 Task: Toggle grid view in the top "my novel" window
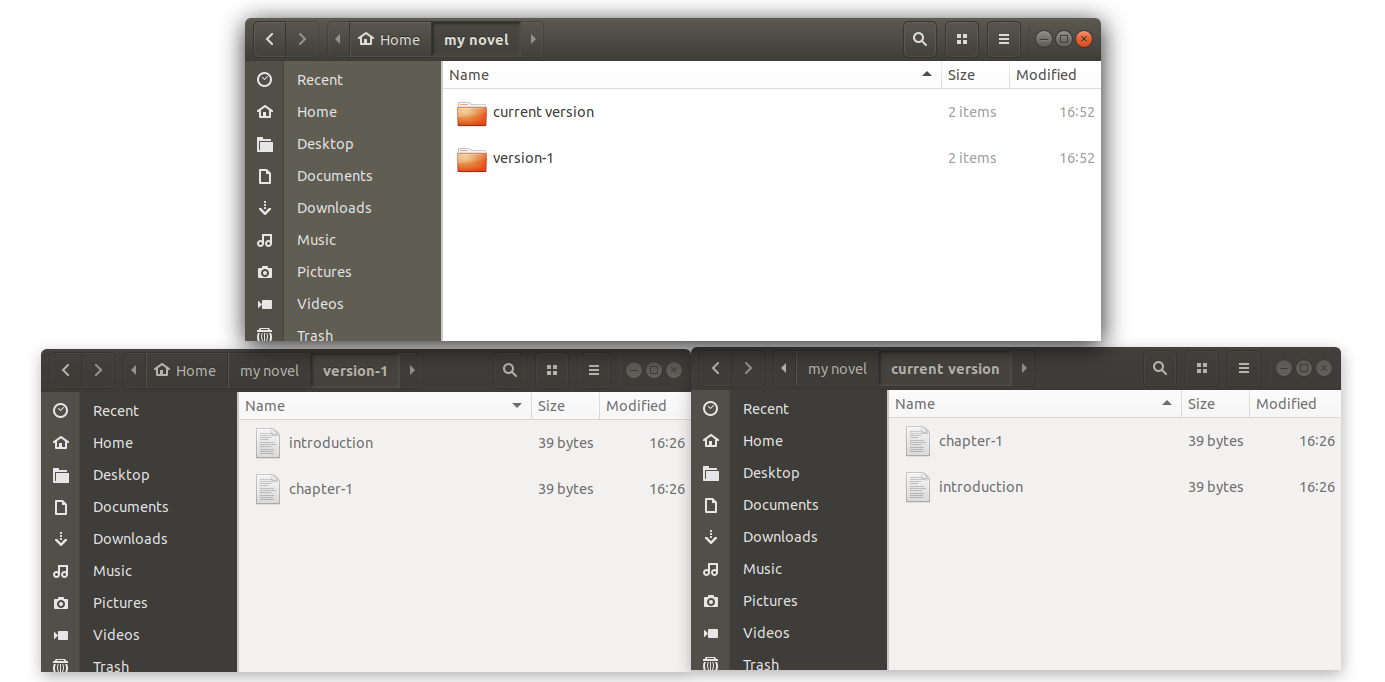(961, 40)
